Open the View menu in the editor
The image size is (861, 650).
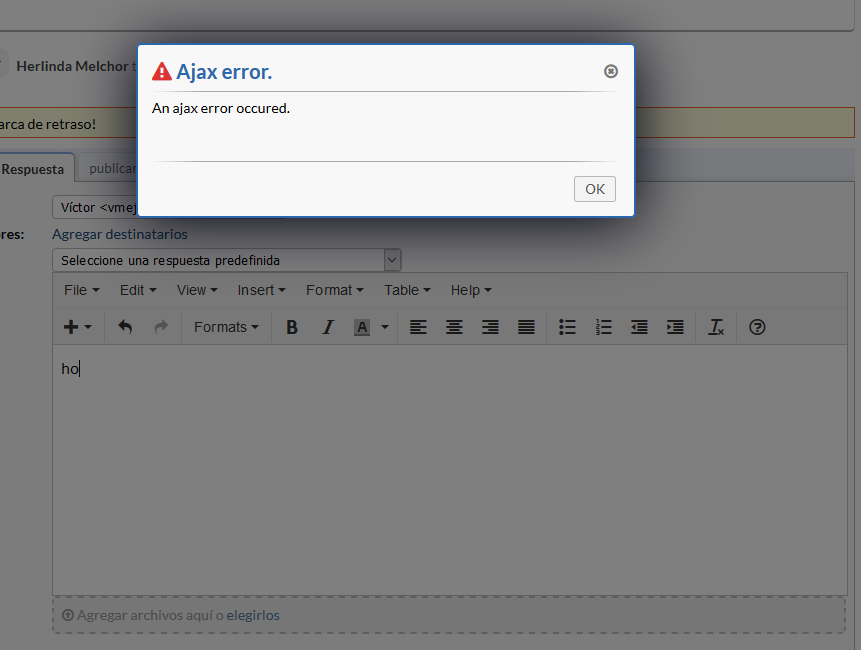coord(197,290)
